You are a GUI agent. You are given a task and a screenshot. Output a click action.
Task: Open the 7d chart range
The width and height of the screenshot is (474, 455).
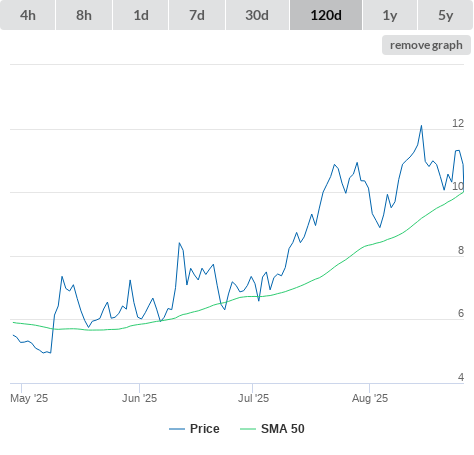coord(197,15)
